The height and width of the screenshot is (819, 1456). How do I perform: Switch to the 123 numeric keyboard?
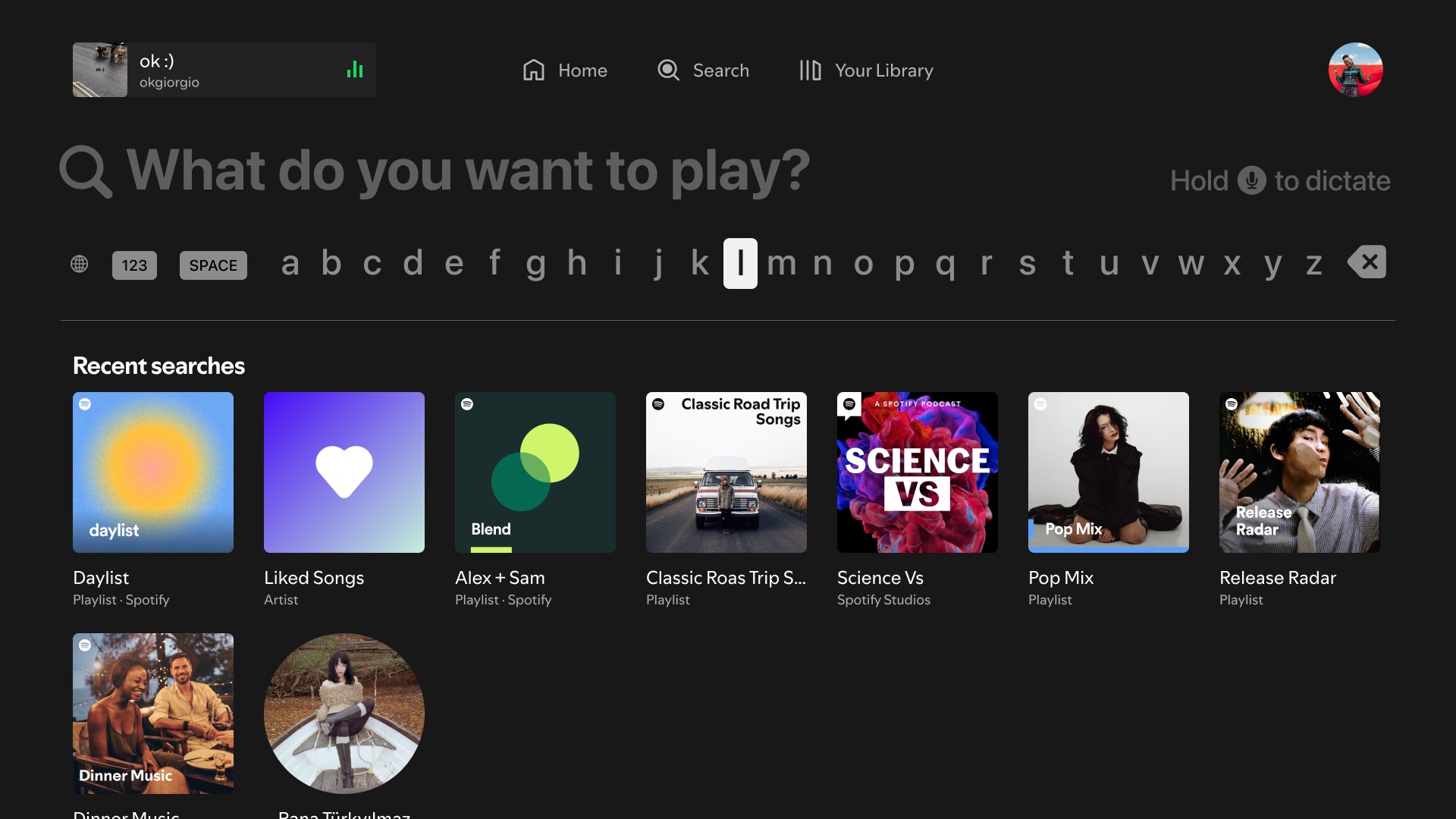click(134, 265)
